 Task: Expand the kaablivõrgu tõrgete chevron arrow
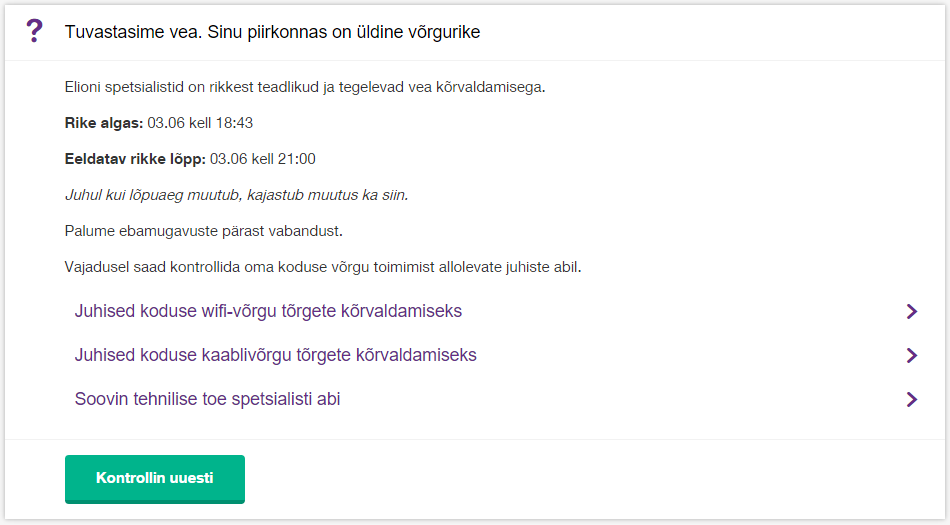tap(911, 355)
